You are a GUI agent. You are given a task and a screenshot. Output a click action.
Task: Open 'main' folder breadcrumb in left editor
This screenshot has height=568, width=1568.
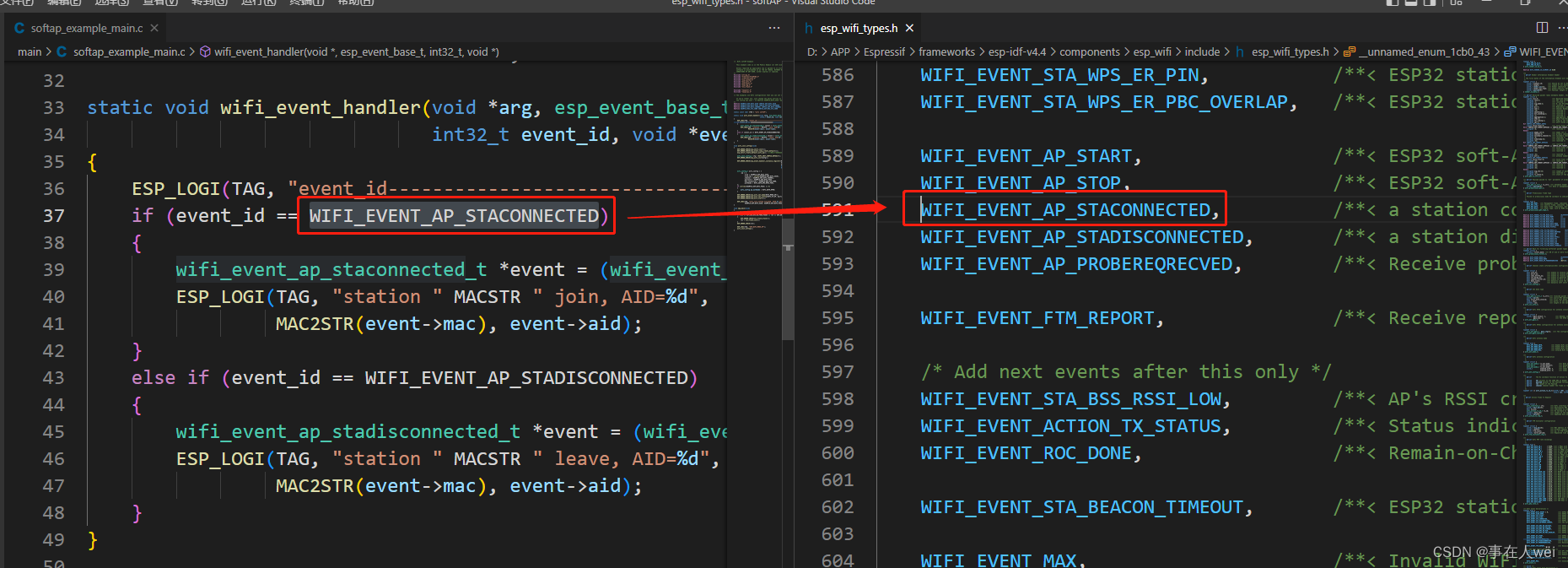click(30, 51)
